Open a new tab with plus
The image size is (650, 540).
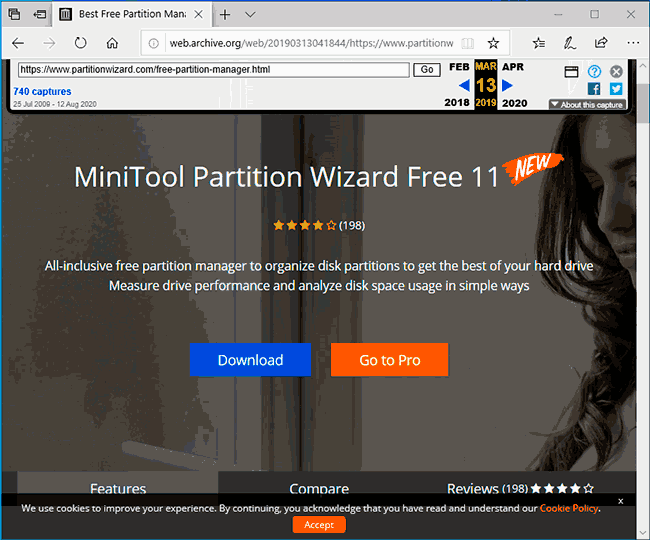[x=225, y=15]
